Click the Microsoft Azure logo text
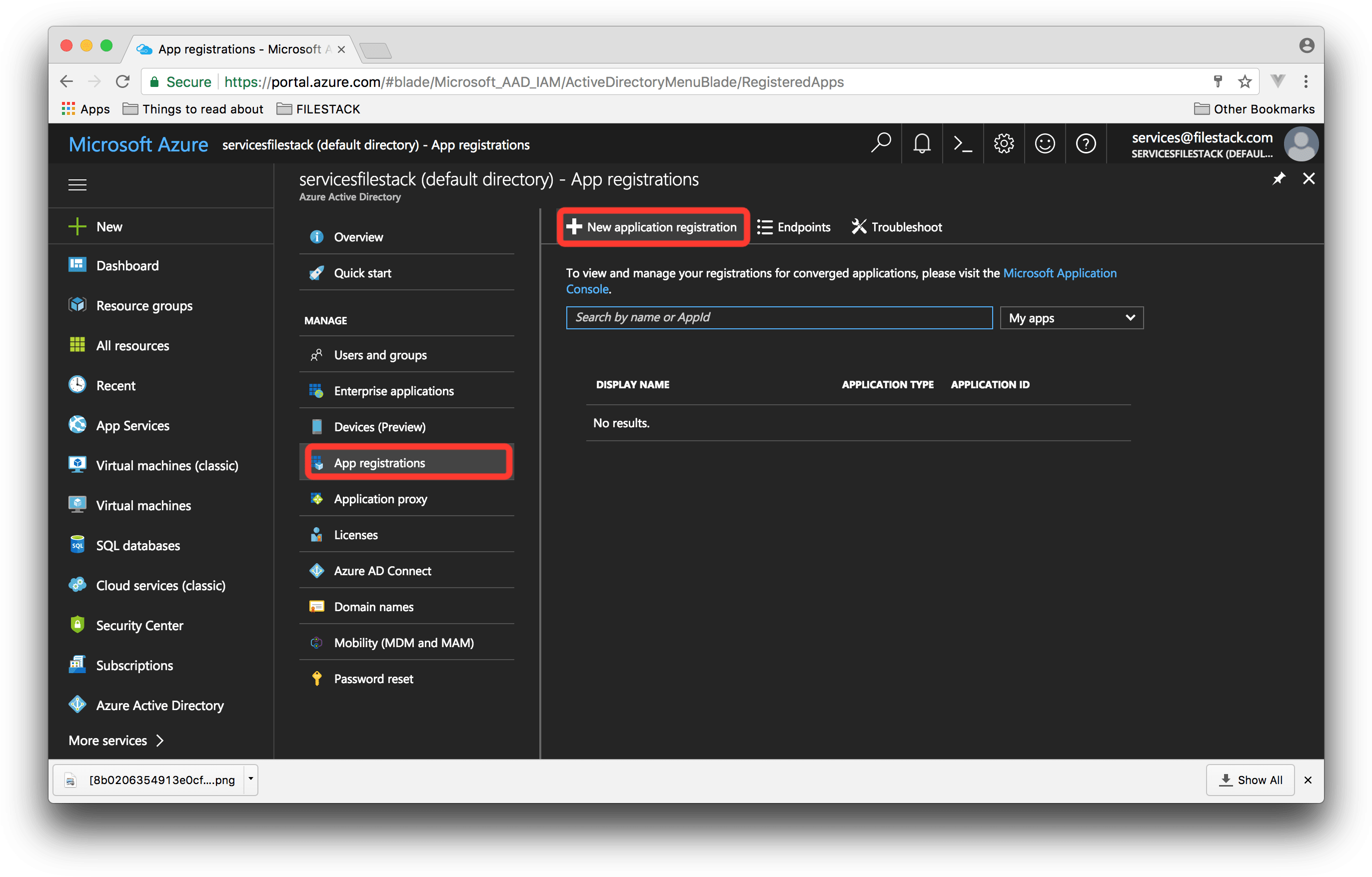This screenshot has width=1372, height=877. pos(138,144)
